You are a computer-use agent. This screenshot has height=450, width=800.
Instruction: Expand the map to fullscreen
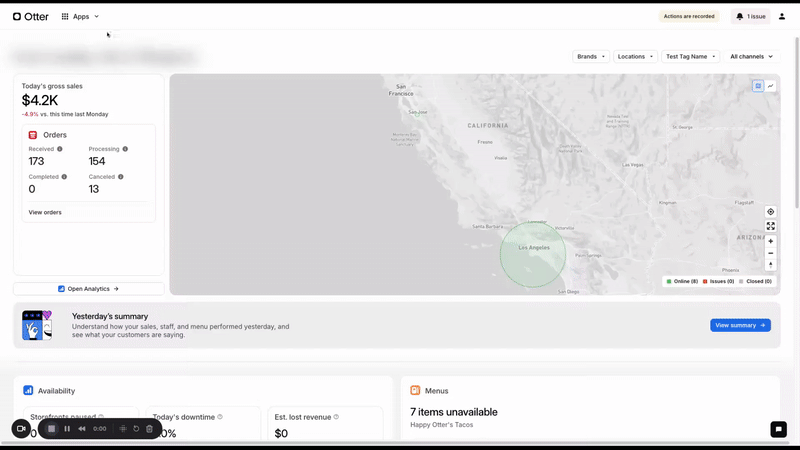point(770,226)
